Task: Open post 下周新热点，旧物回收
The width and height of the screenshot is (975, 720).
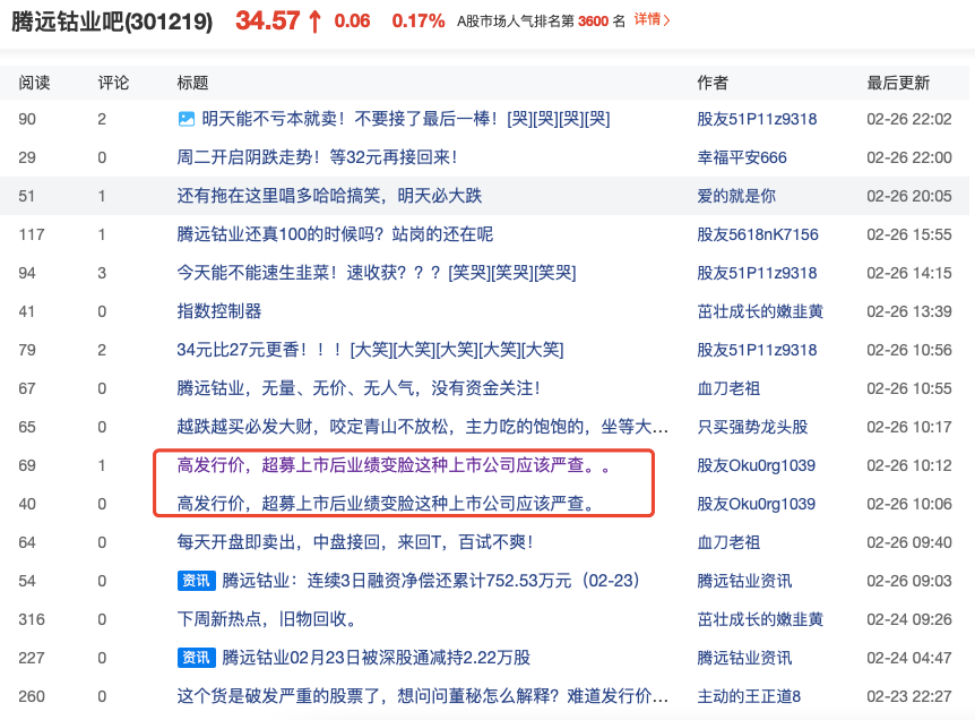Action: (x=267, y=619)
